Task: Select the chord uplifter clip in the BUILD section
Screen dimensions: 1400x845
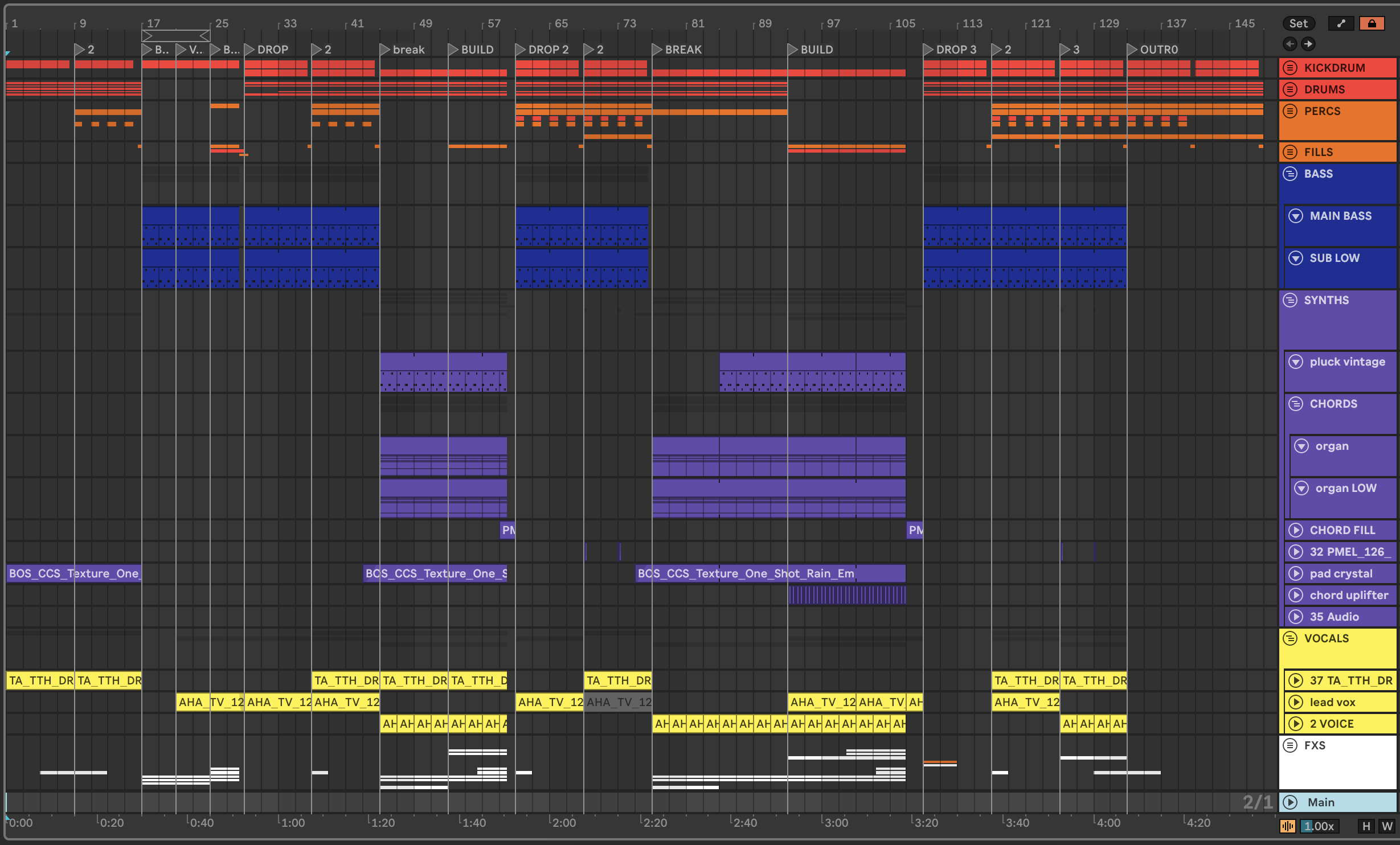Action: tap(847, 595)
